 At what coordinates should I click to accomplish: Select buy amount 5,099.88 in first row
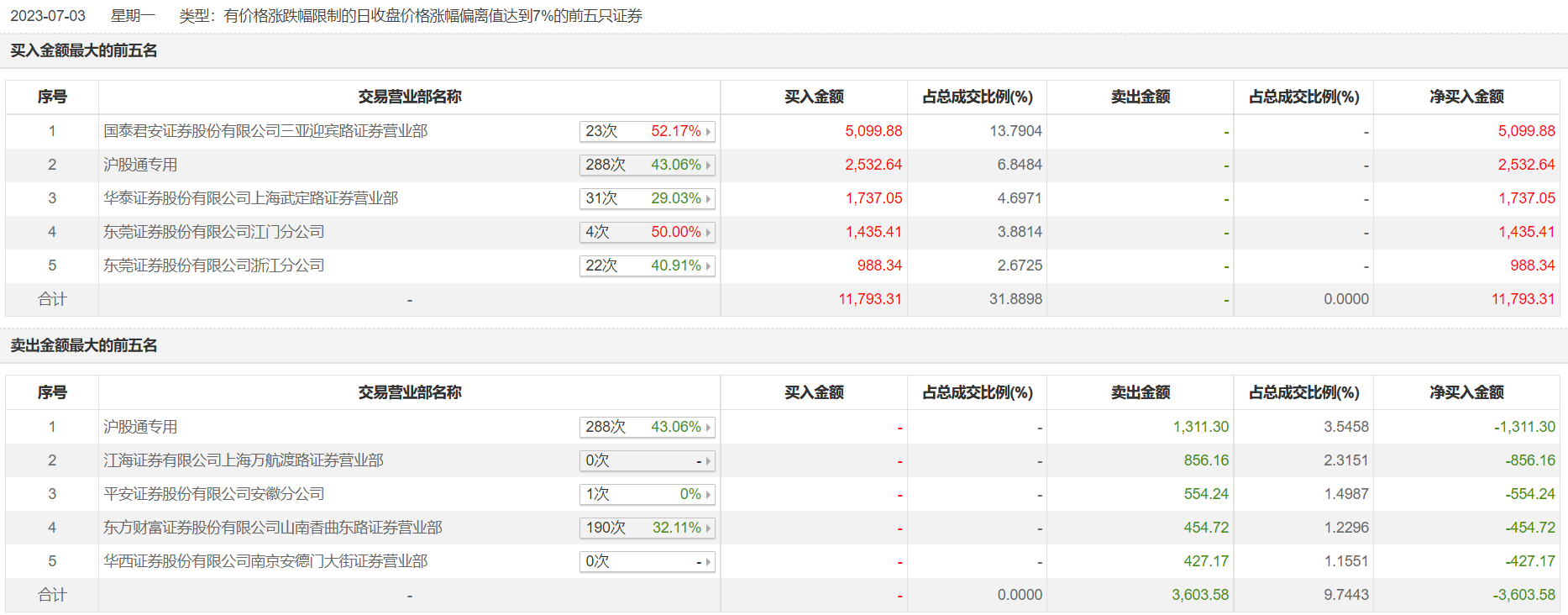873,131
